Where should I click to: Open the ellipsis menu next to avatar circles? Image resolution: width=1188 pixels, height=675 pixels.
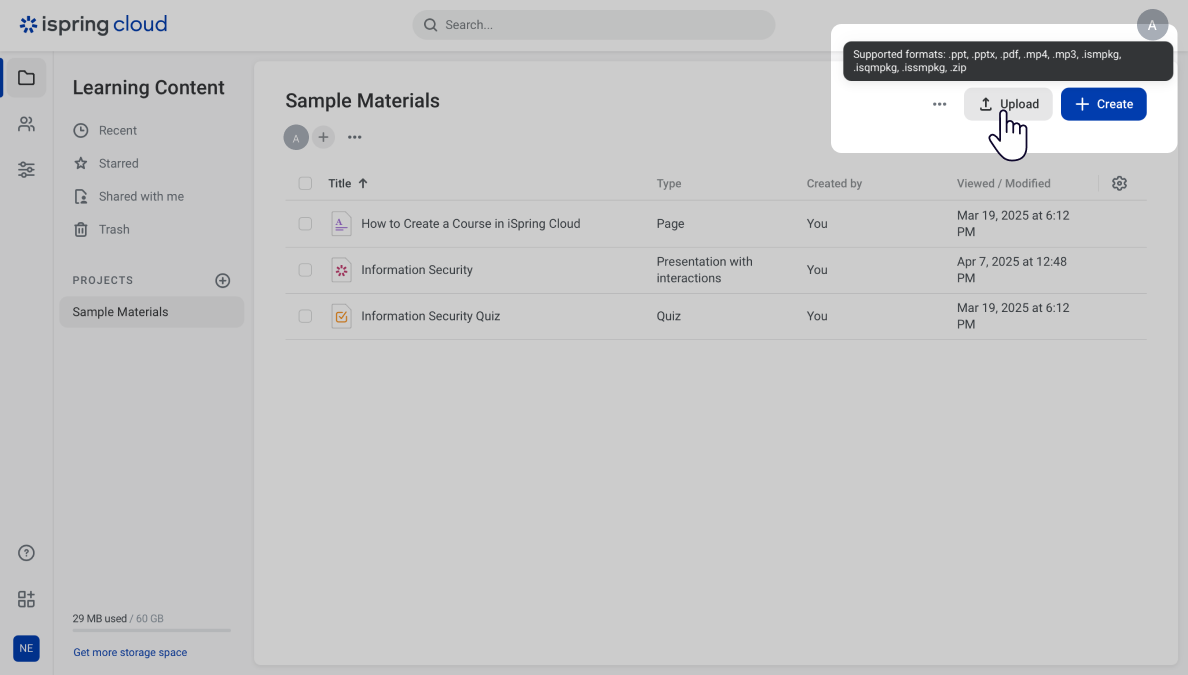pos(354,137)
